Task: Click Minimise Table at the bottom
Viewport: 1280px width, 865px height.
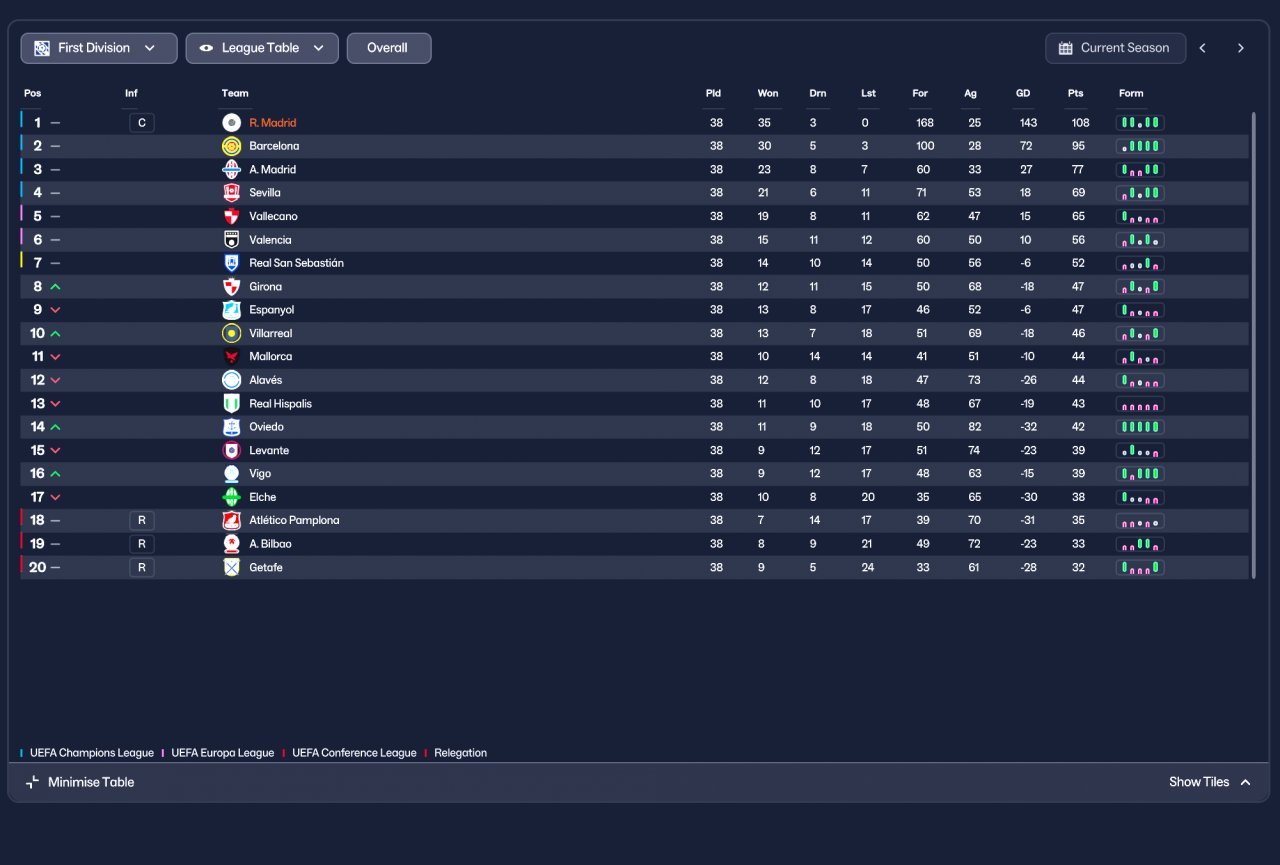Action: 80,782
